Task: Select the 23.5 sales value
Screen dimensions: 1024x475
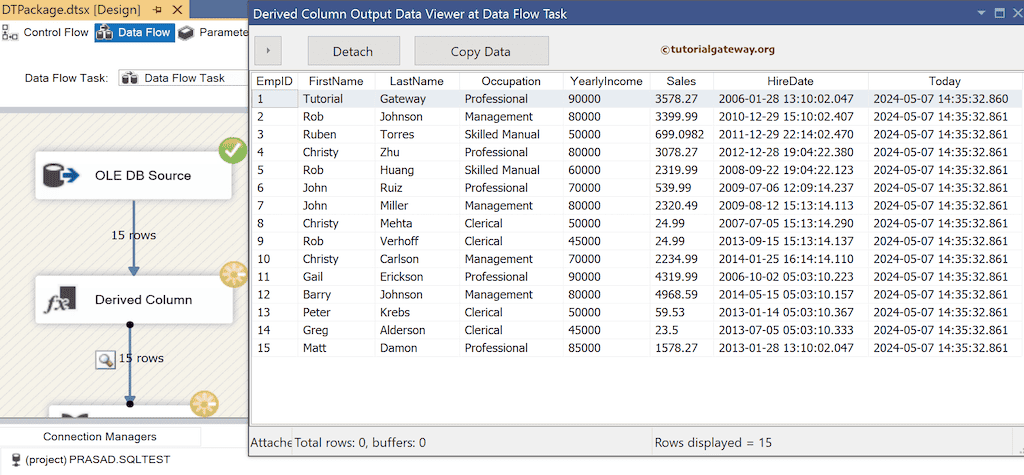Action: point(681,330)
